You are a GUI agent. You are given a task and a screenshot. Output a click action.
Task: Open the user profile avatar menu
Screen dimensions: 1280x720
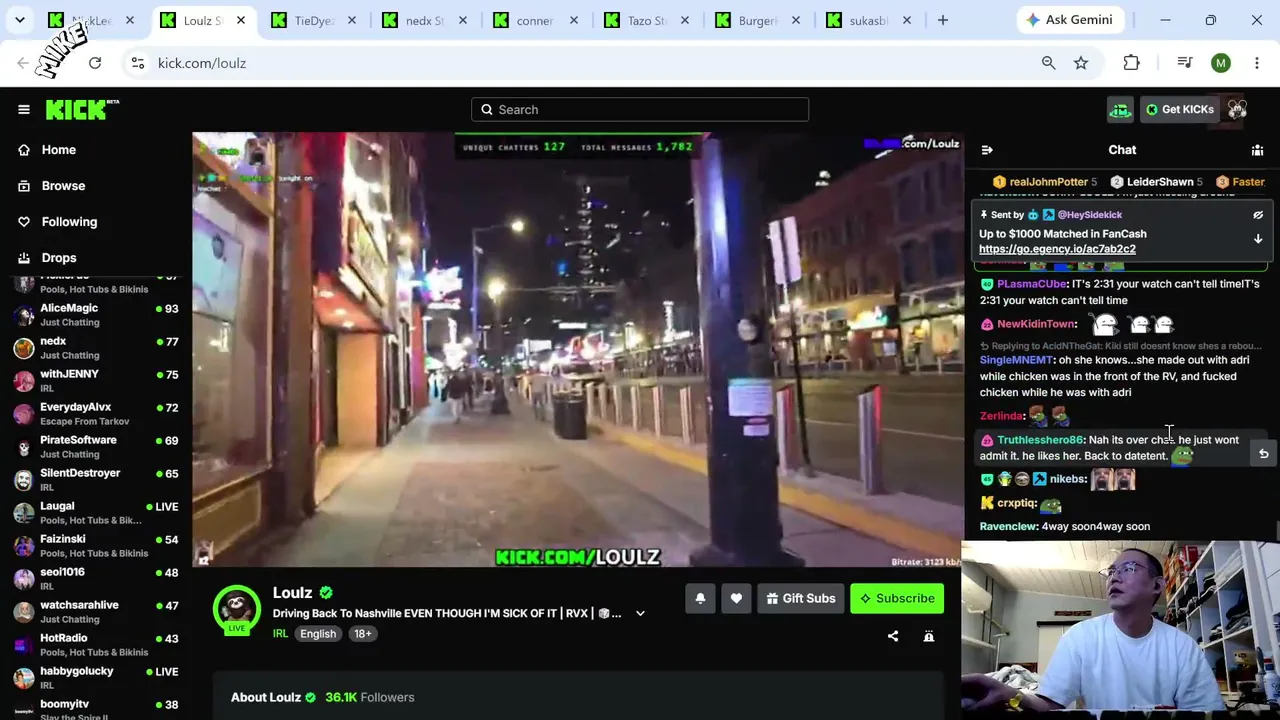click(1237, 109)
